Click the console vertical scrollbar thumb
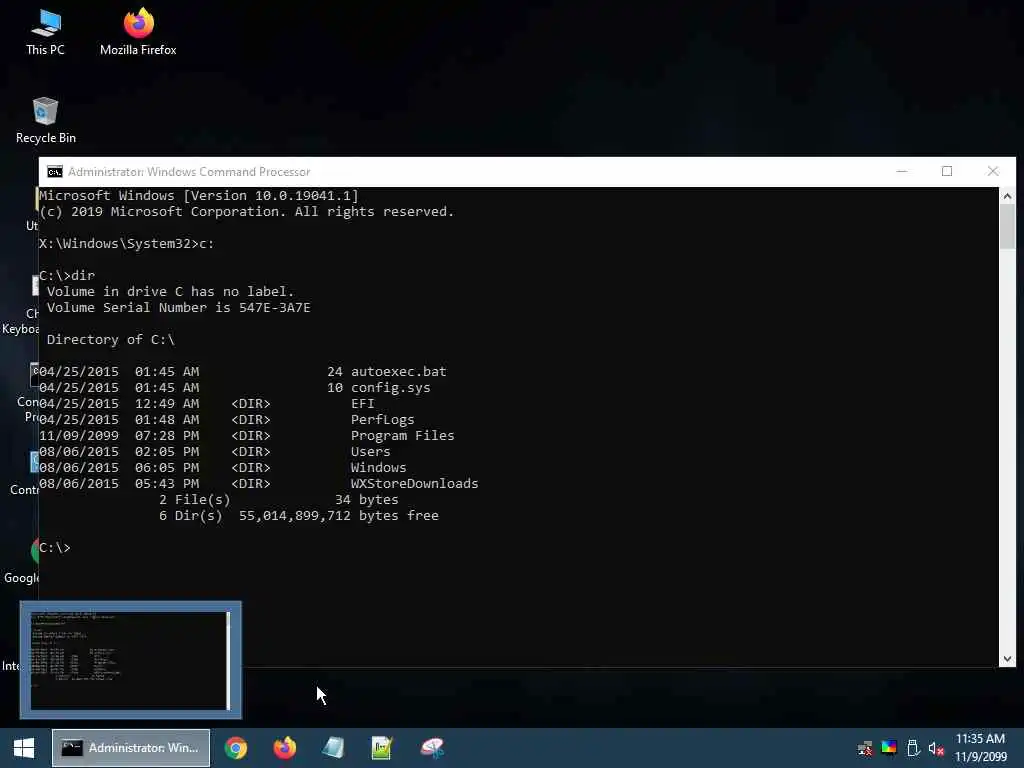Viewport: 1024px width, 768px height. 1007,226
